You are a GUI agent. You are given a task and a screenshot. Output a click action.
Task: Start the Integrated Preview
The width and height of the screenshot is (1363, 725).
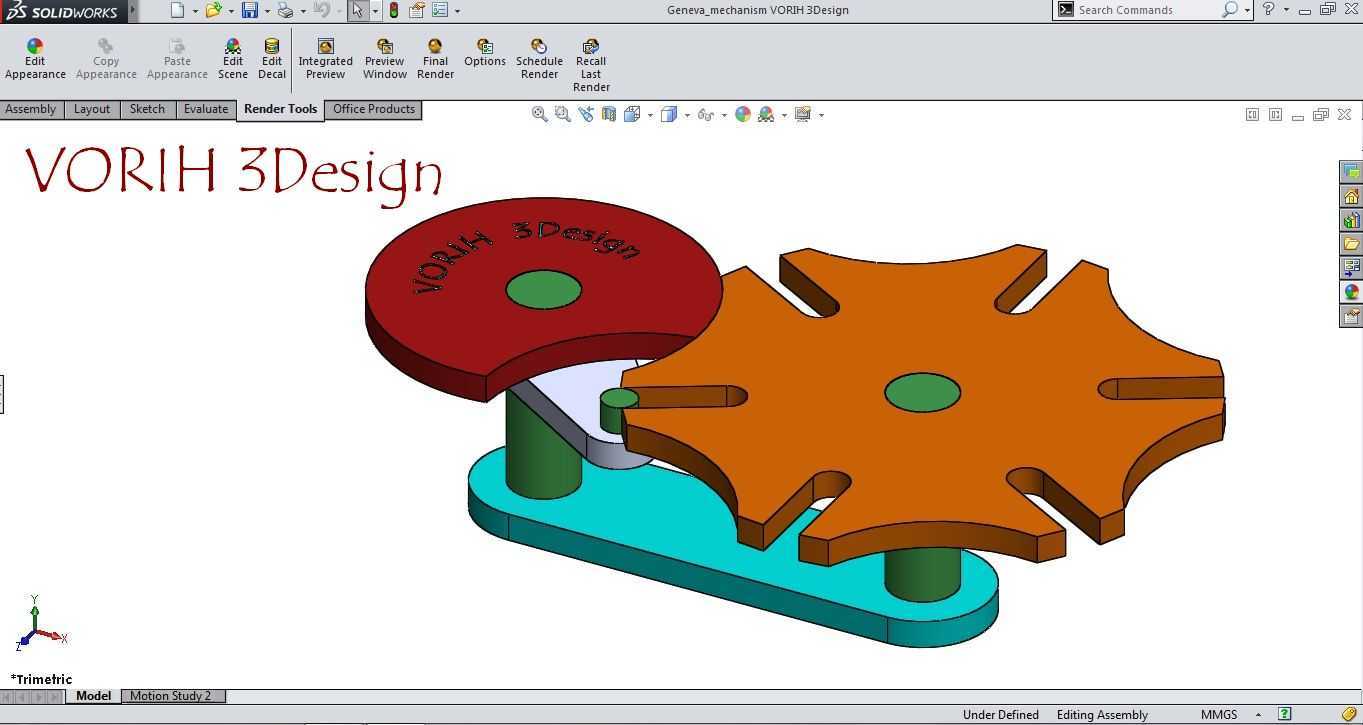325,59
